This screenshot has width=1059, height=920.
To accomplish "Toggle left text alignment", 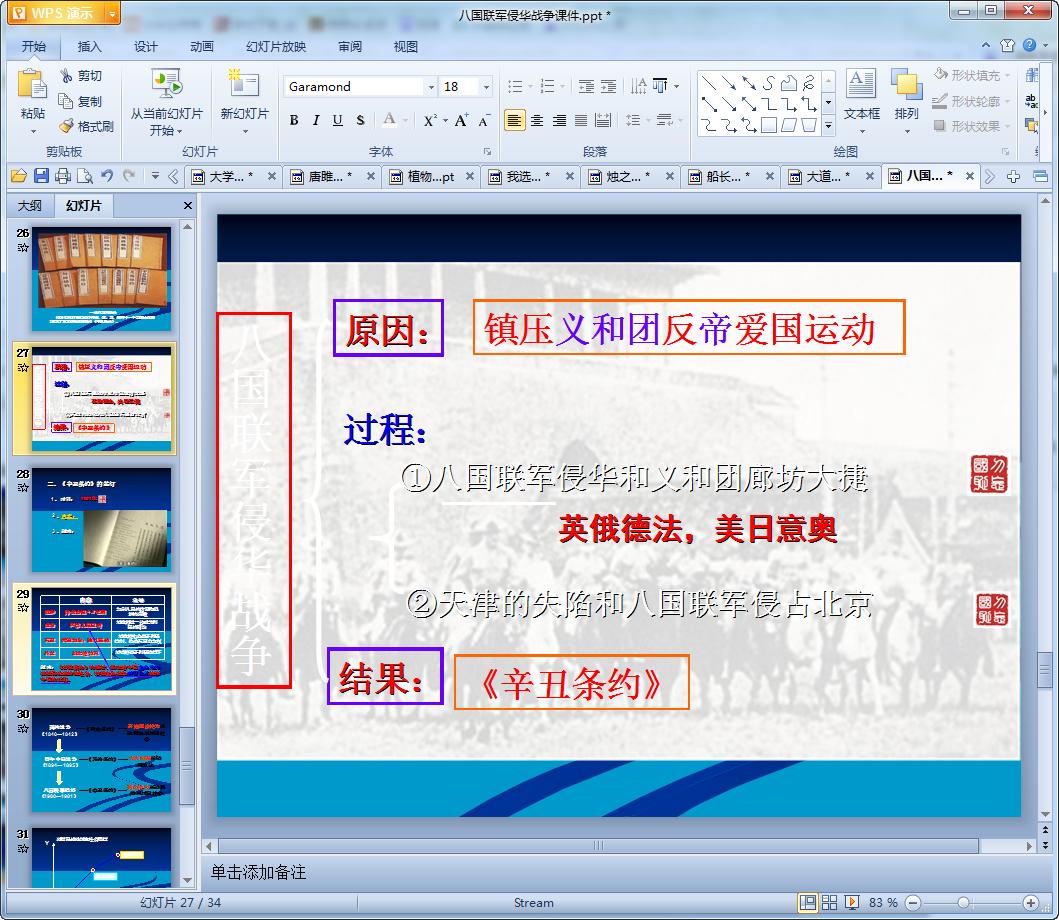I will [515, 121].
